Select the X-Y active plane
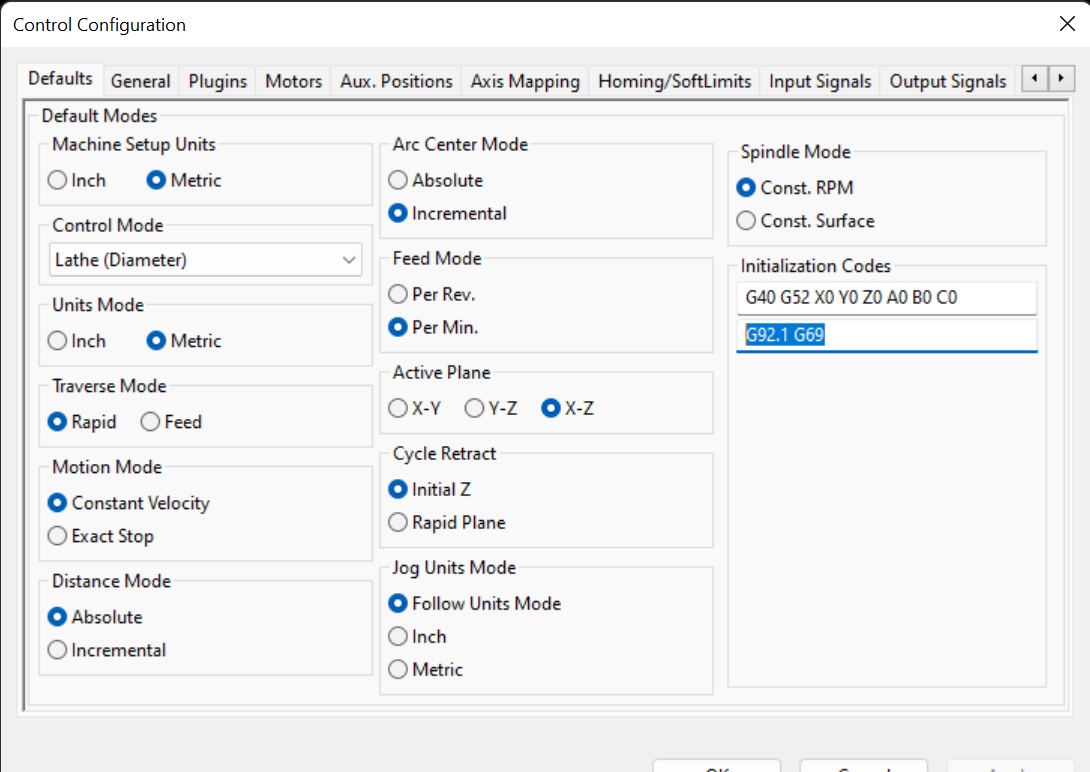Screen dimensions: 1090x772 pos(398,408)
